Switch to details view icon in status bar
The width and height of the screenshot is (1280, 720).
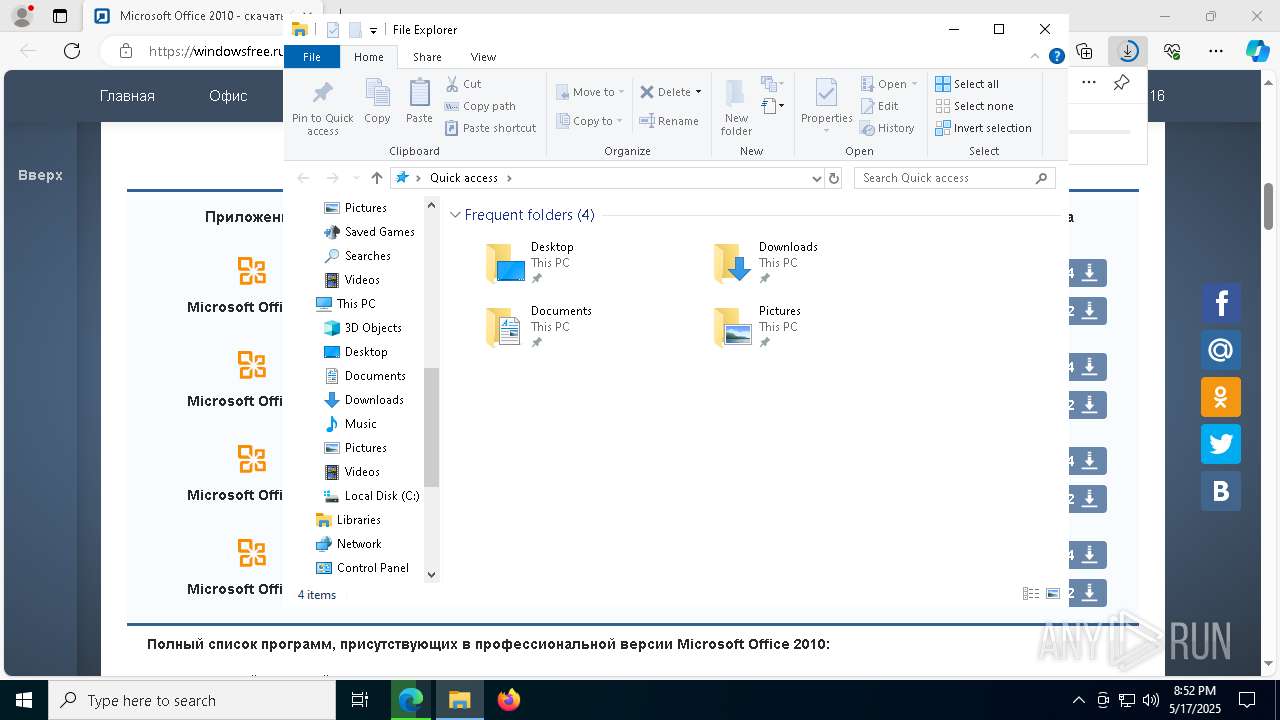(1031, 594)
